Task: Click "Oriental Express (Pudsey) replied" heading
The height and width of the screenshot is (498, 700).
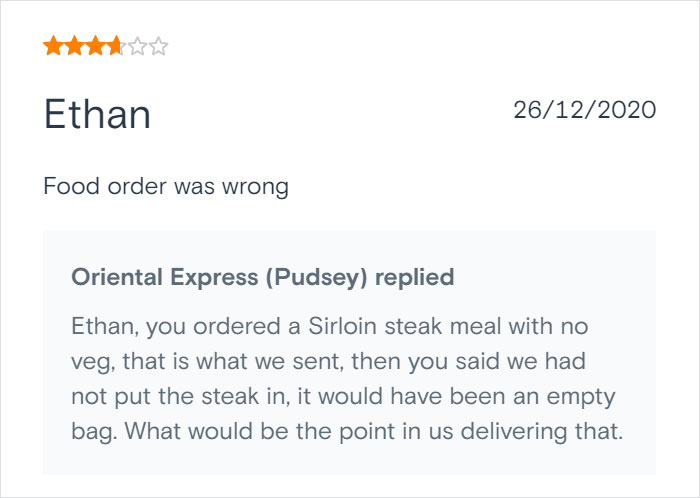Action: tap(263, 277)
